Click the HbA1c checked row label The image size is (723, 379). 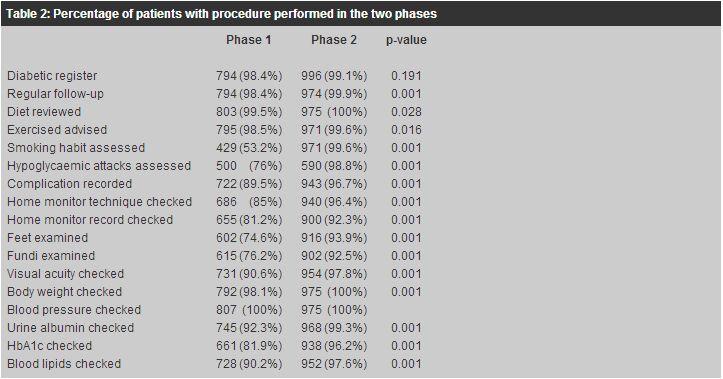49,345
